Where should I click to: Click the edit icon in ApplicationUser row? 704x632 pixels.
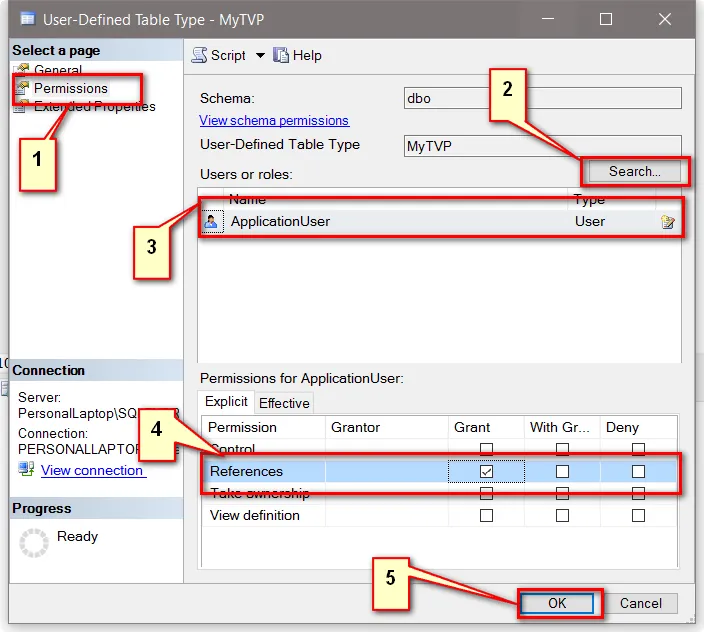pyautogui.click(x=668, y=222)
